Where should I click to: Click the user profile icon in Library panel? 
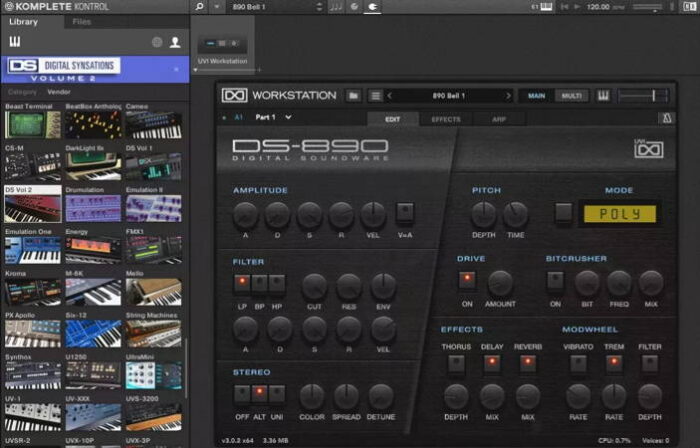(175, 42)
